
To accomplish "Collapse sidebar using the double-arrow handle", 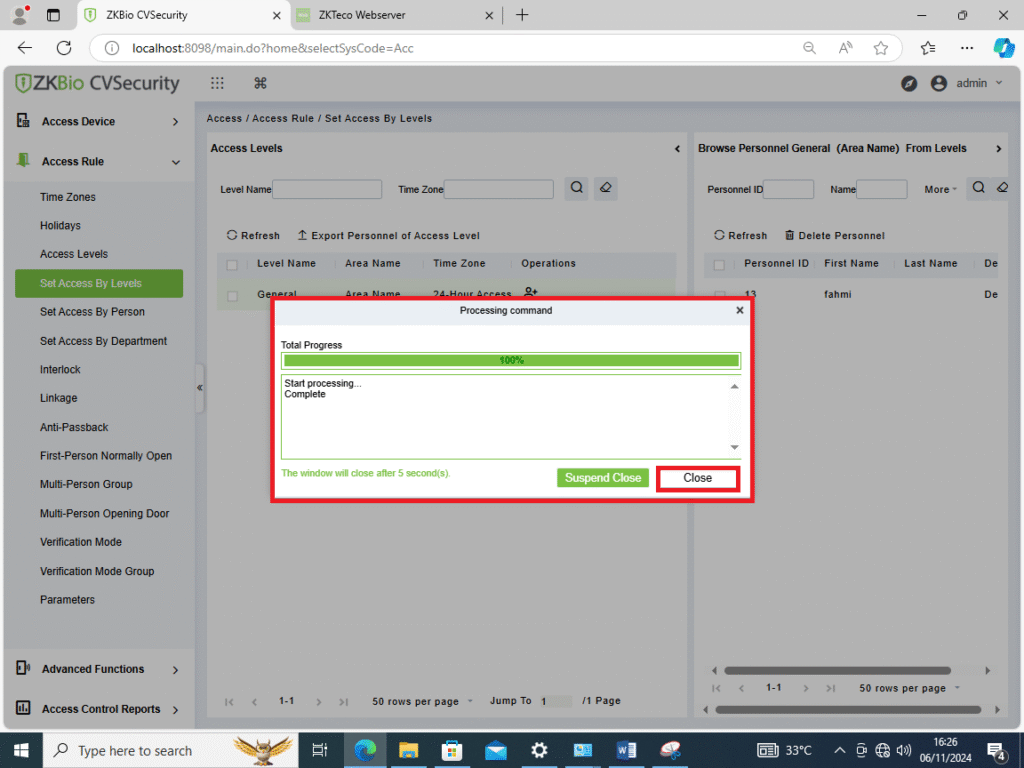I will (x=200, y=387).
